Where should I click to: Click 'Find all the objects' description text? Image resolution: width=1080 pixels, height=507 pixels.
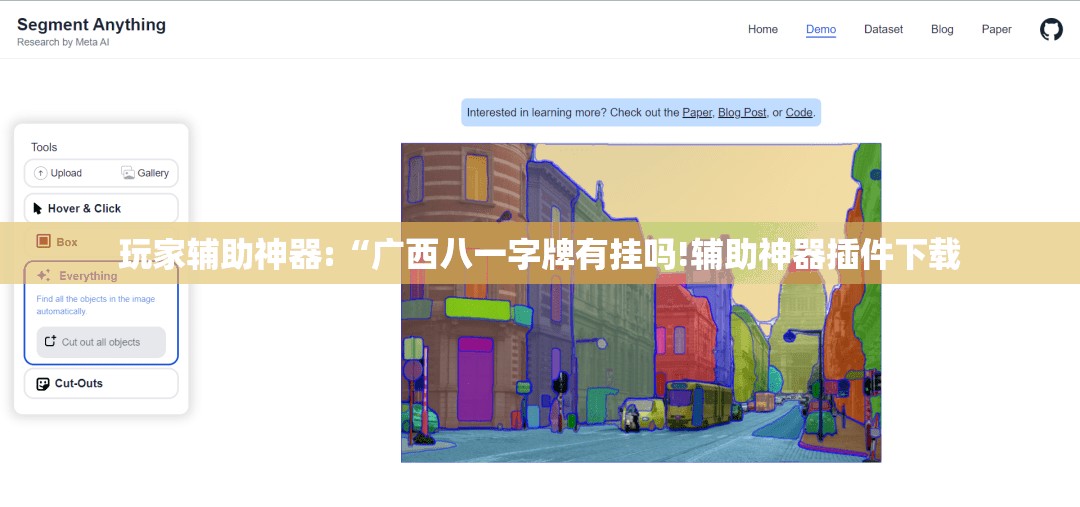pos(96,305)
